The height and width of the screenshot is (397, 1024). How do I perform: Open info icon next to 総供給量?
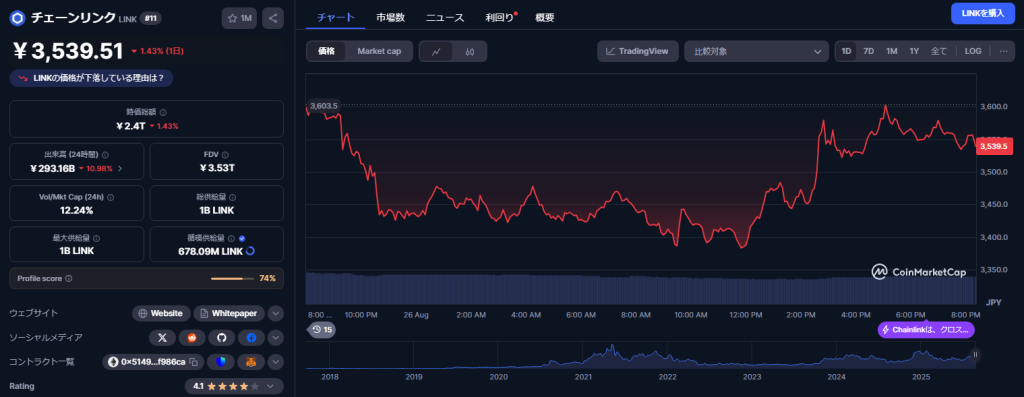[x=233, y=197]
